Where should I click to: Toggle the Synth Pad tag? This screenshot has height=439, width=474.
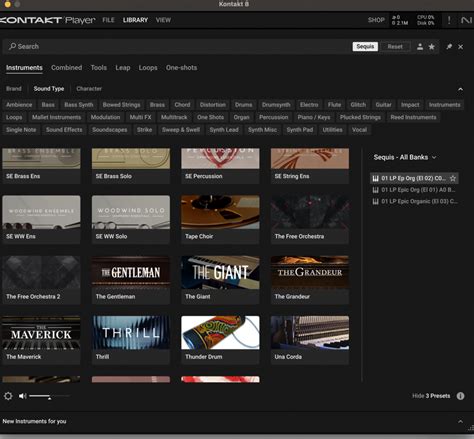(x=300, y=130)
